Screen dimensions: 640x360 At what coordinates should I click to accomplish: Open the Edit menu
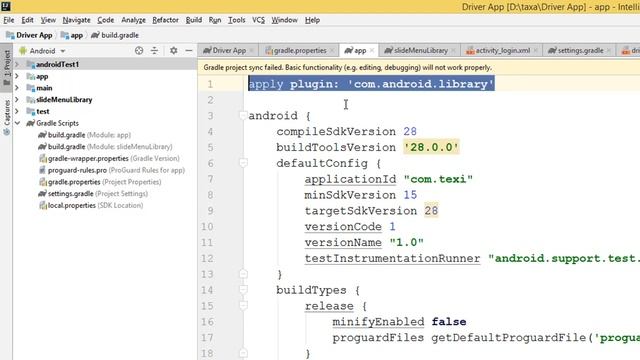click(27, 20)
